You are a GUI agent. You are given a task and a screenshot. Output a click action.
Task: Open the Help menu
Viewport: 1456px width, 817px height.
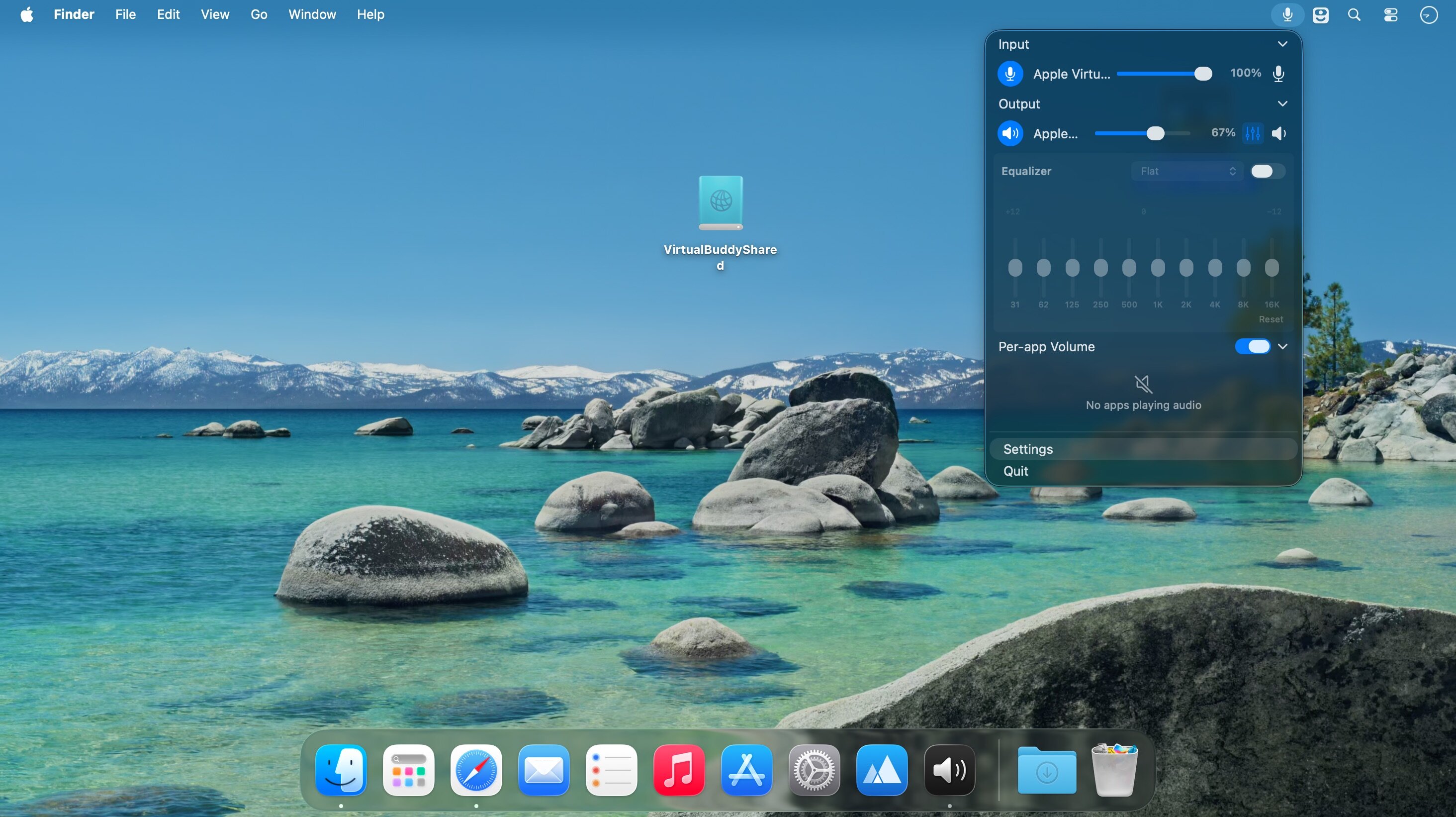point(371,14)
